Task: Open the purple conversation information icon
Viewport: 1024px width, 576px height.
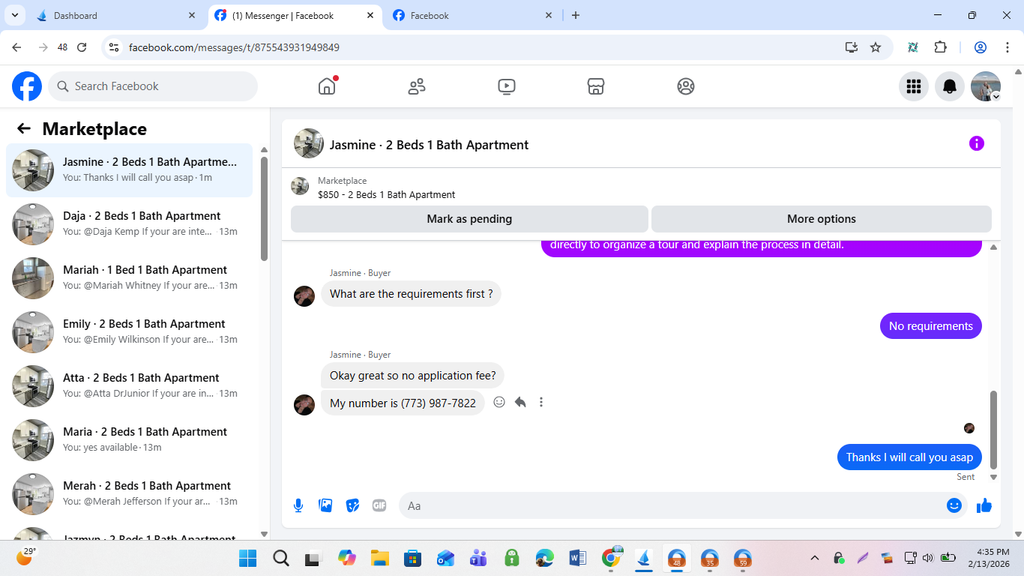Action: 976,144
